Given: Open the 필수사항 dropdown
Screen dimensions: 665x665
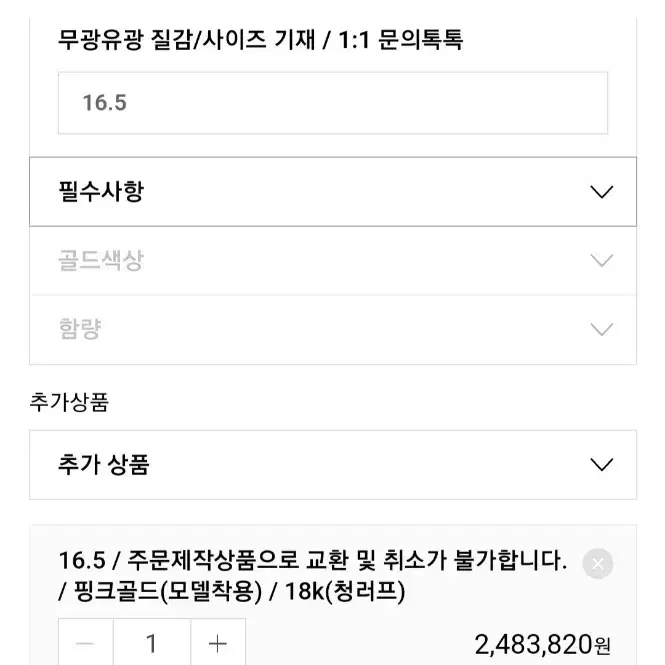Looking at the screenshot, I should [332, 192].
